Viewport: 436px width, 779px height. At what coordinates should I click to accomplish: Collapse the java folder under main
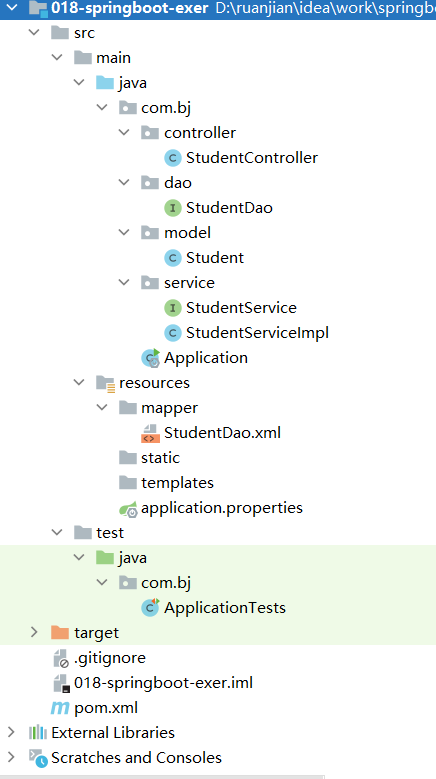click(x=79, y=82)
